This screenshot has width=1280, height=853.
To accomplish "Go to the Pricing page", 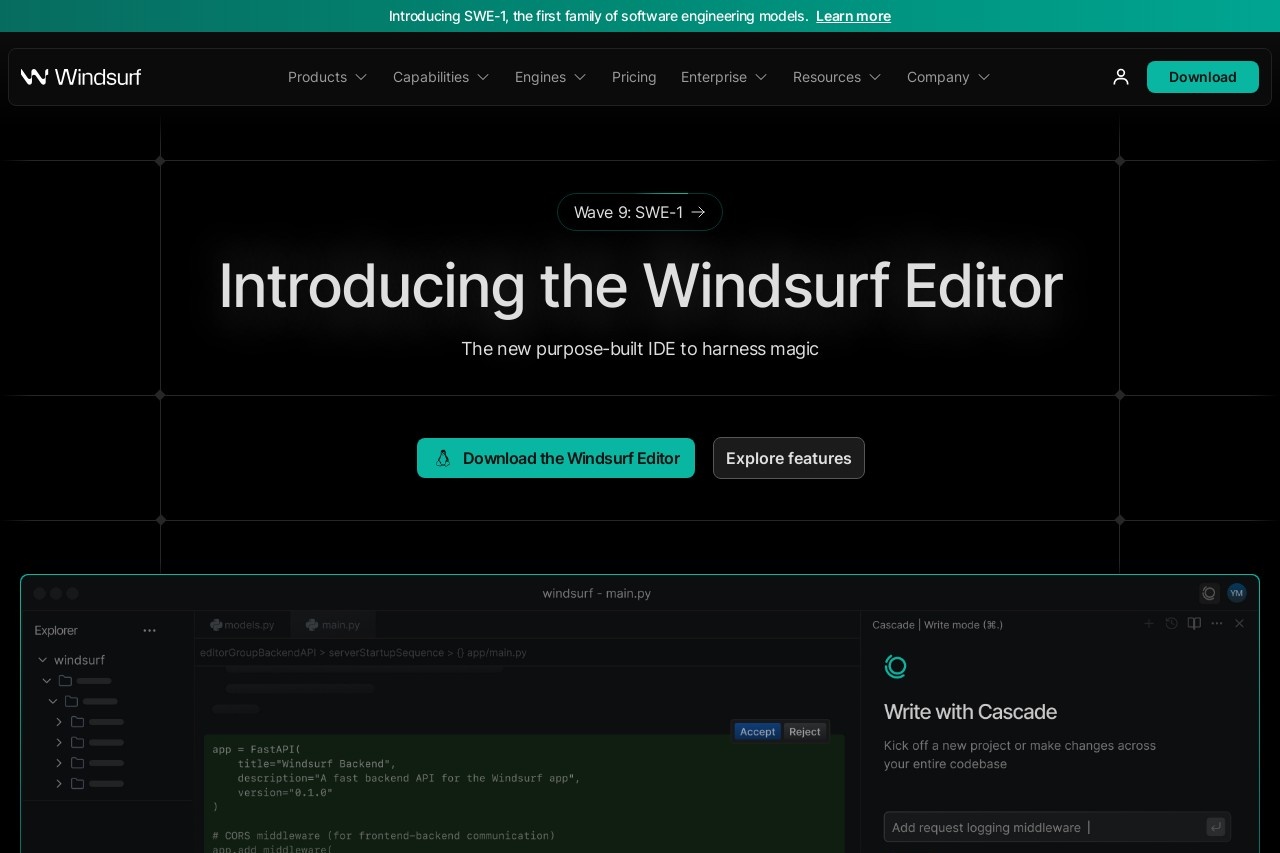I will (x=634, y=77).
